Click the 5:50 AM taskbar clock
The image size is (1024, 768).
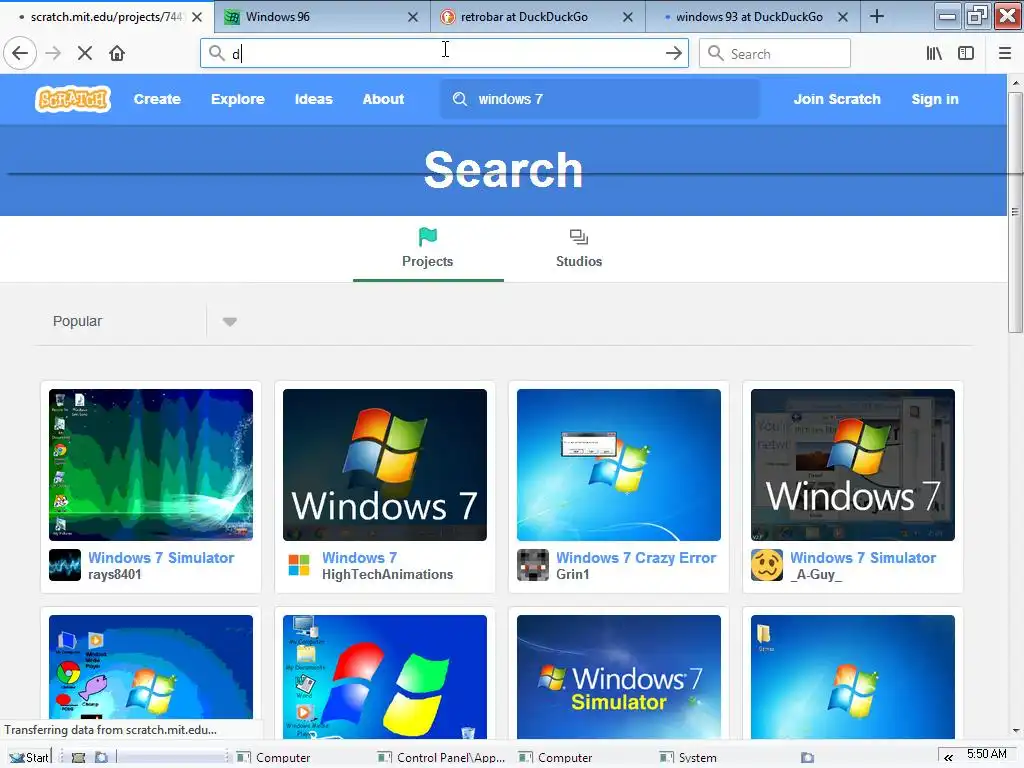tap(986, 754)
